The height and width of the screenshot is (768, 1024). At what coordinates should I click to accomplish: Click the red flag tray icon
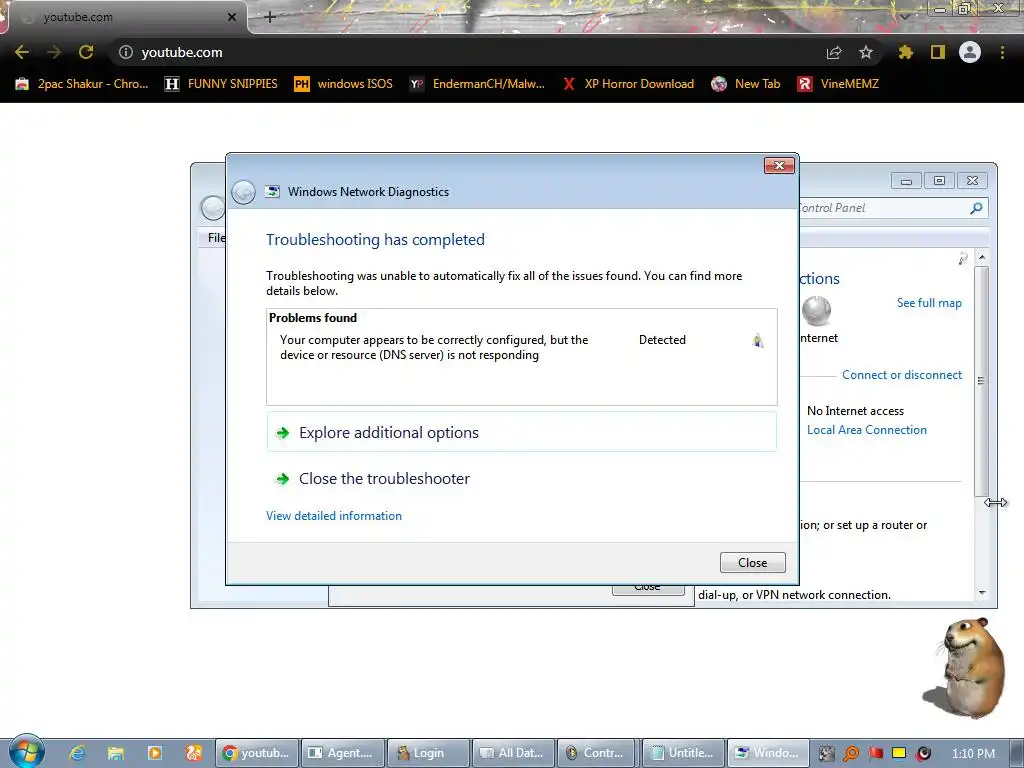pos(875,754)
